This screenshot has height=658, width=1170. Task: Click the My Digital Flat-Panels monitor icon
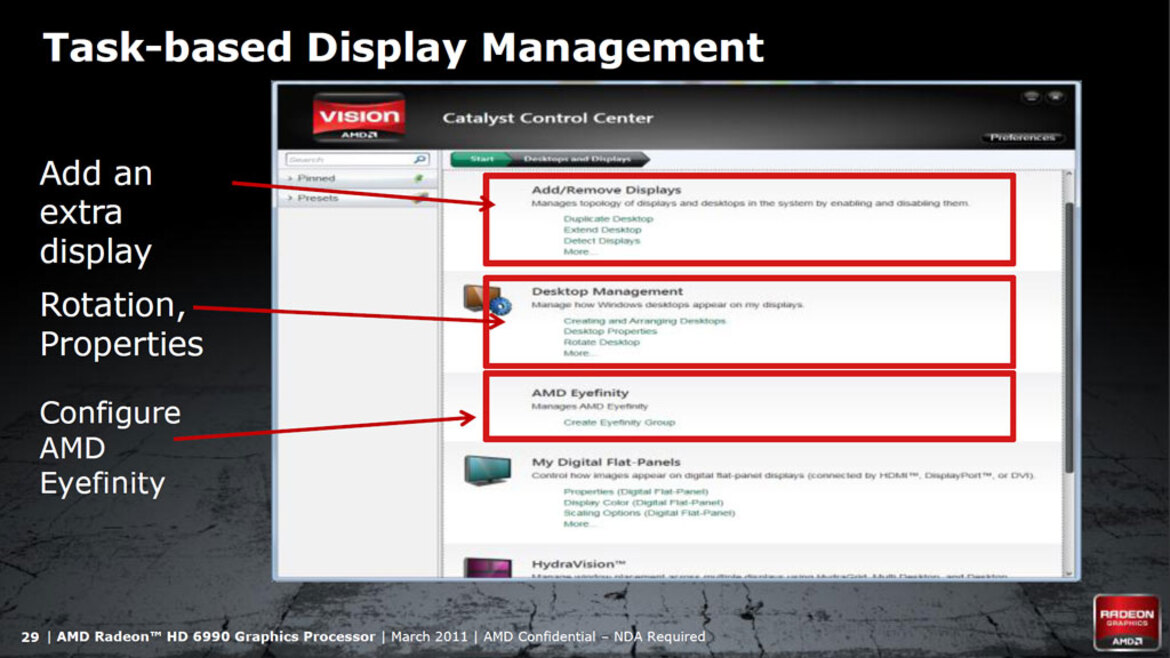(487, 471)
